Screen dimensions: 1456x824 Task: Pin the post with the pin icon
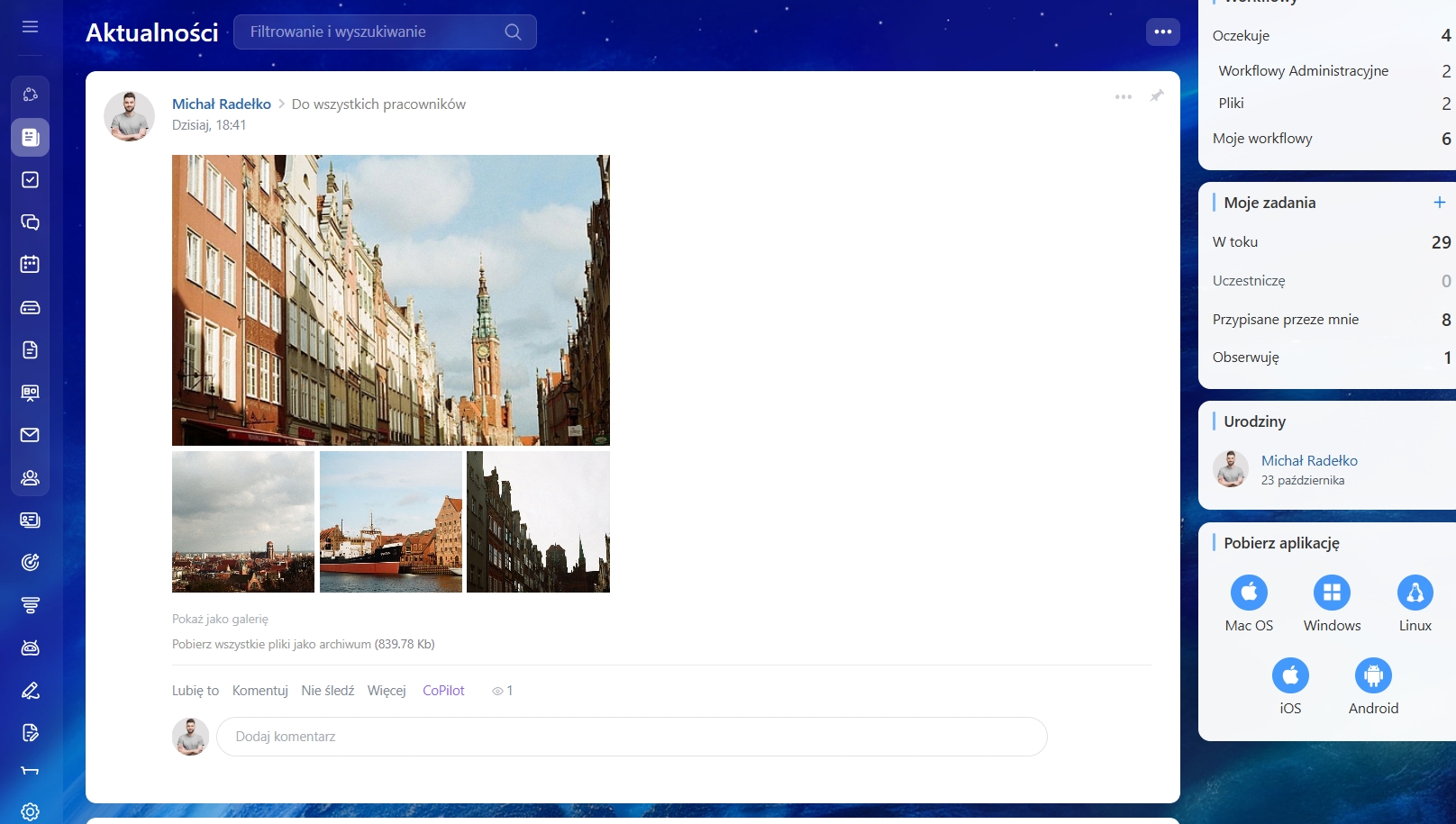pyautogui.click(x=1157, y=96)
